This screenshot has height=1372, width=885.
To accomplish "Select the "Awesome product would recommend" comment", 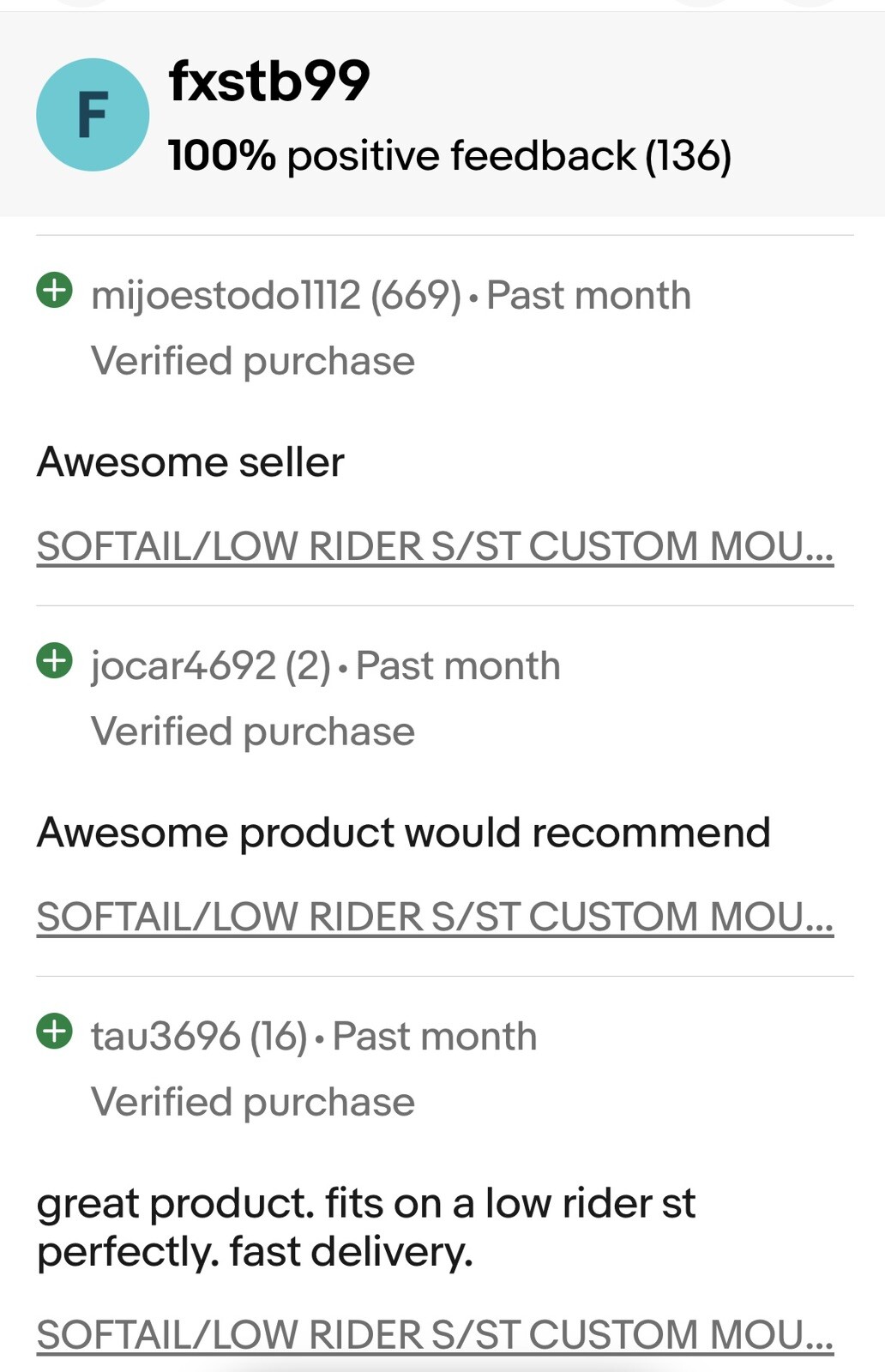I will 404,833.
